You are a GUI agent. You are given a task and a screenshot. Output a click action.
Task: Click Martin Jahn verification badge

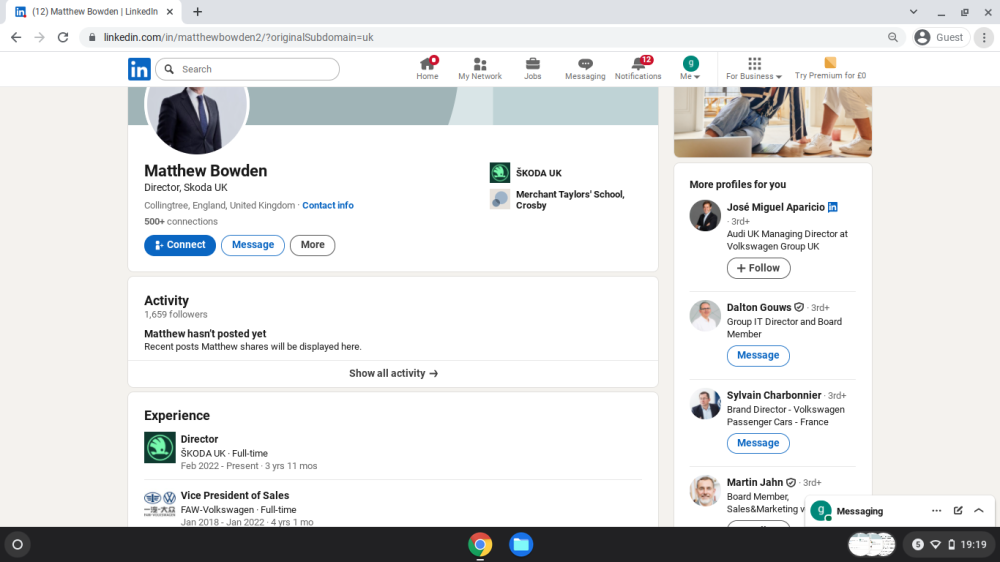pos(791,483)
